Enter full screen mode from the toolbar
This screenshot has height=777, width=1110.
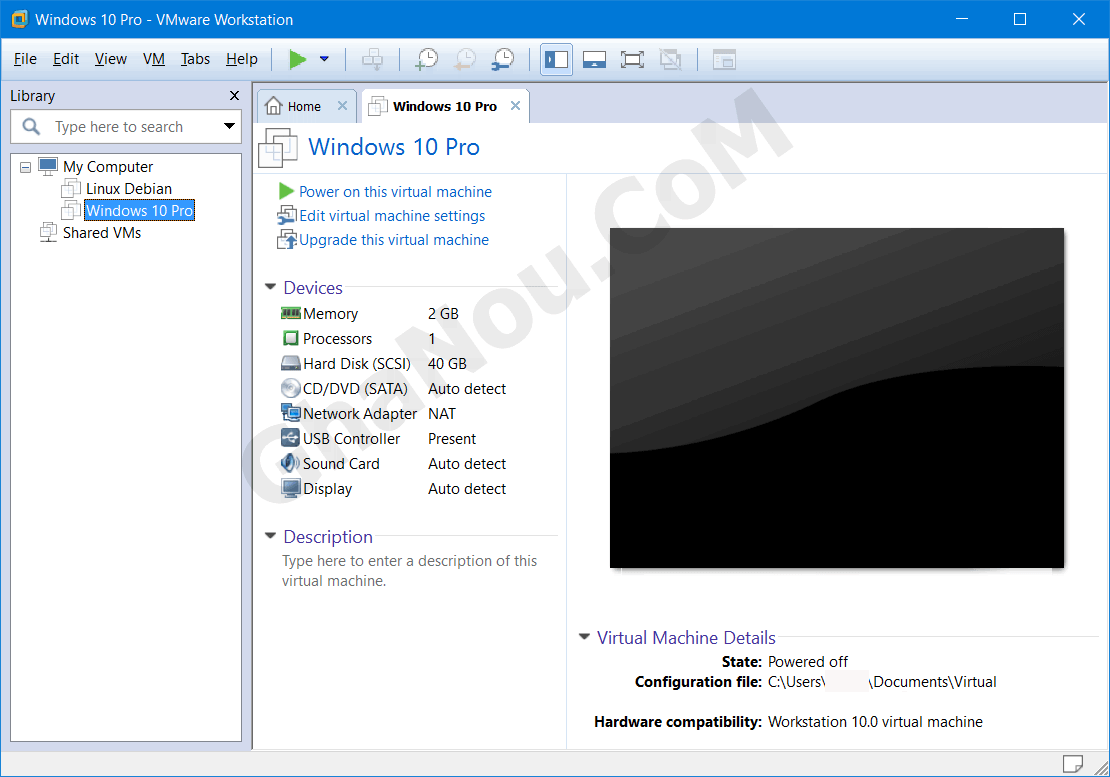pyautogui.click(x=632, y=59)
